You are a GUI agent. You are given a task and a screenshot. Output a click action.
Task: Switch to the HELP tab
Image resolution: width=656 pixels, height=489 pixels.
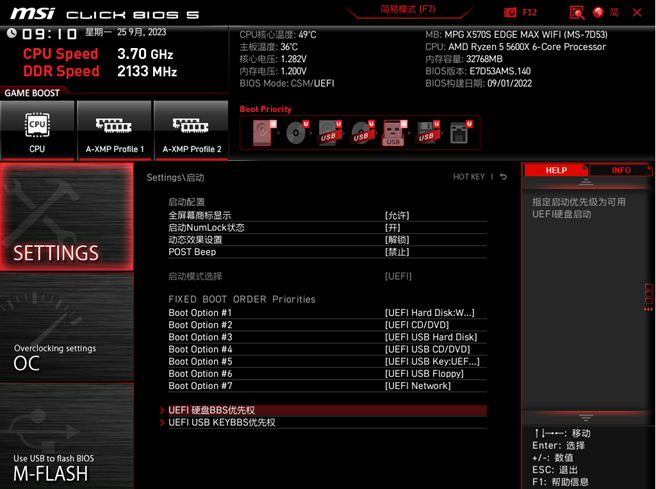556,170
